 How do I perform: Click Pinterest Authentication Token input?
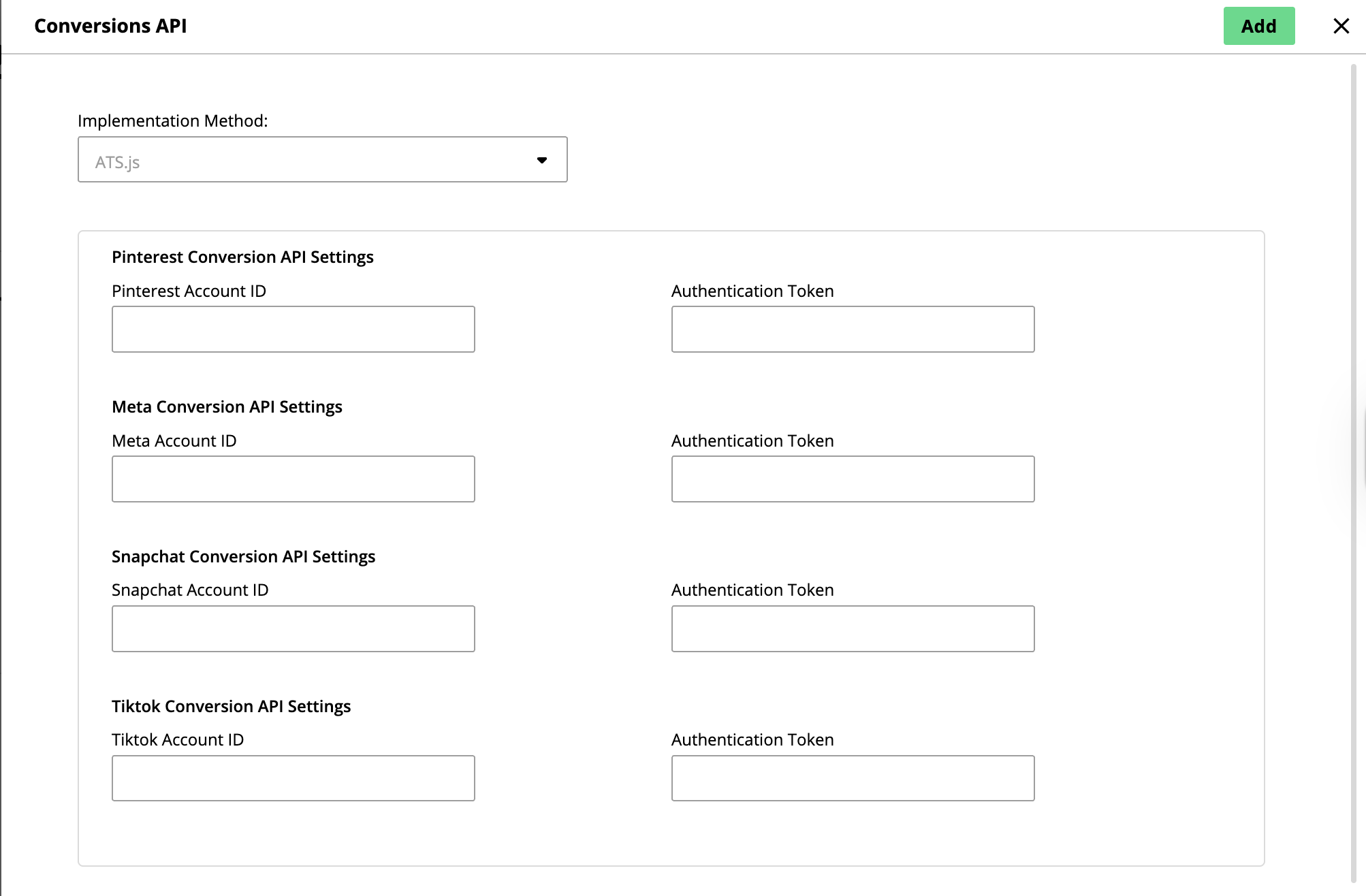(x=853, y=330)
